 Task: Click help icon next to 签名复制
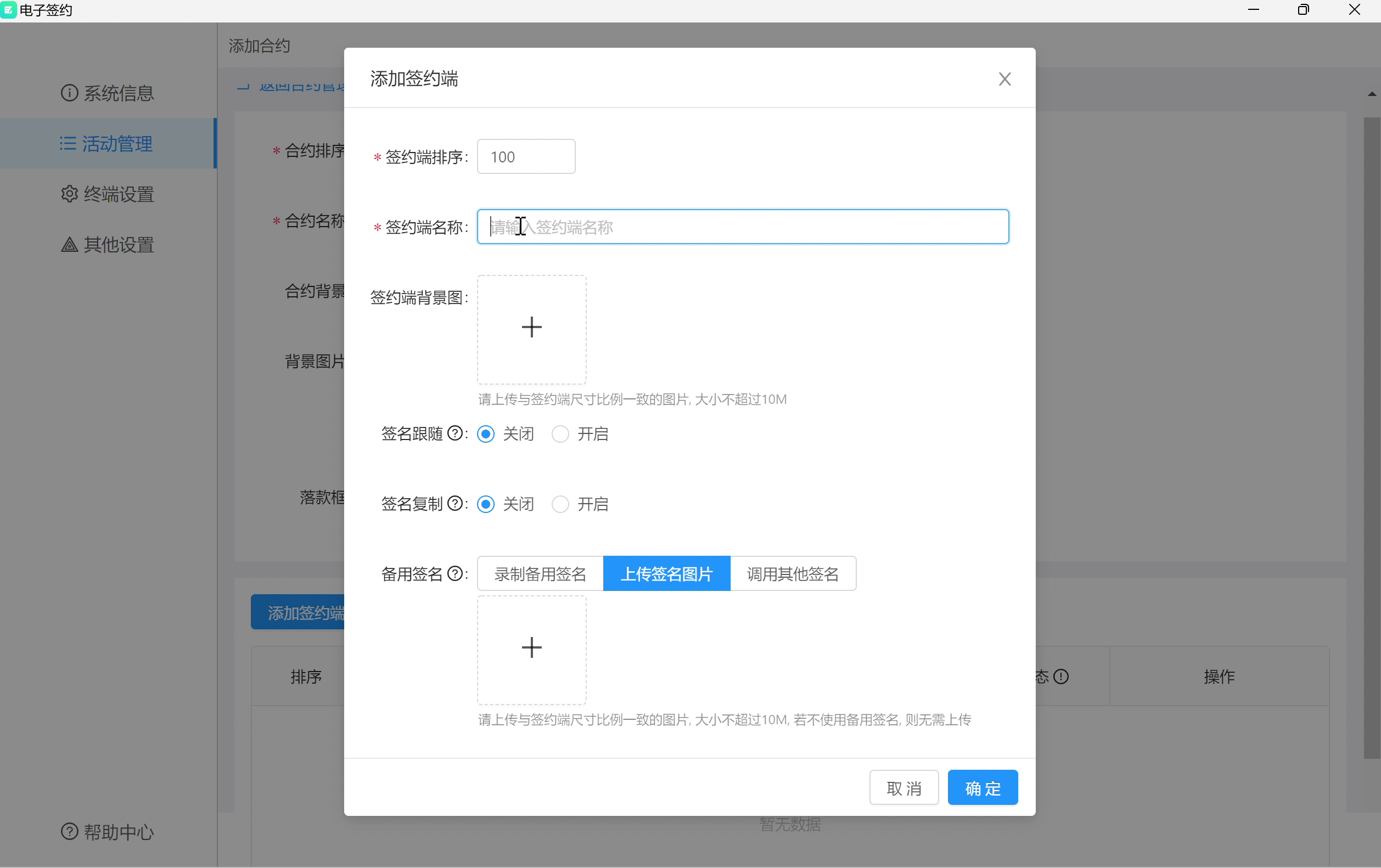pyautogui.click(x=455, y=503)
